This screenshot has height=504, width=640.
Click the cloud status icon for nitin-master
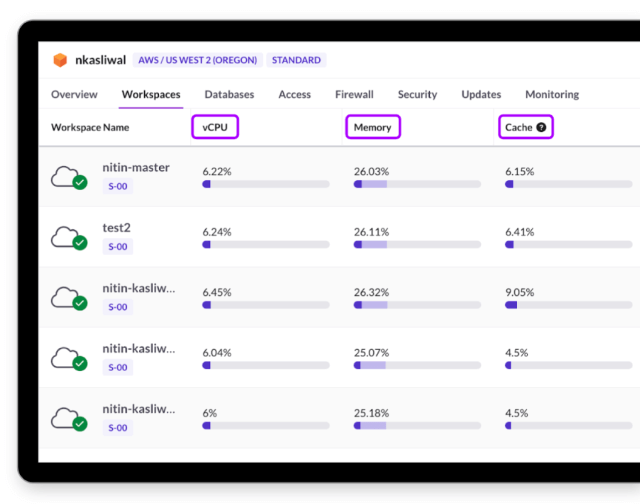point(69,178)
